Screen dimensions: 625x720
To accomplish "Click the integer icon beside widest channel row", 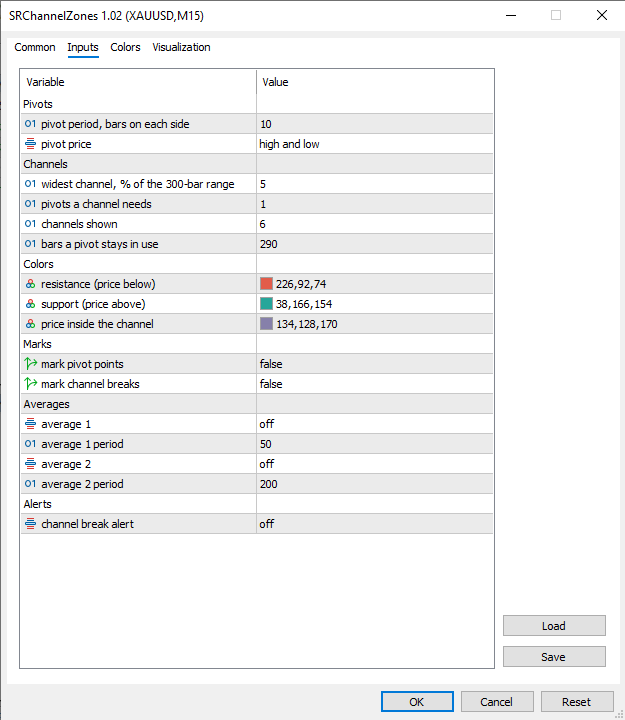I will (x=30, y=184).
